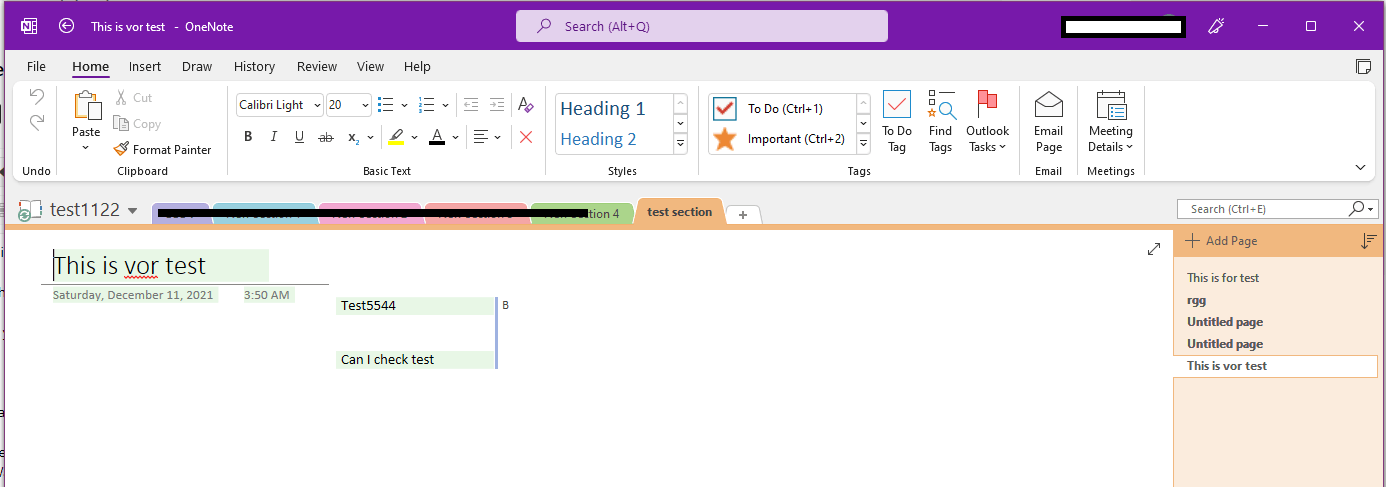Expand numbering styles dropdown arrow
1386x487 pixels.
[x=445, y=104]
